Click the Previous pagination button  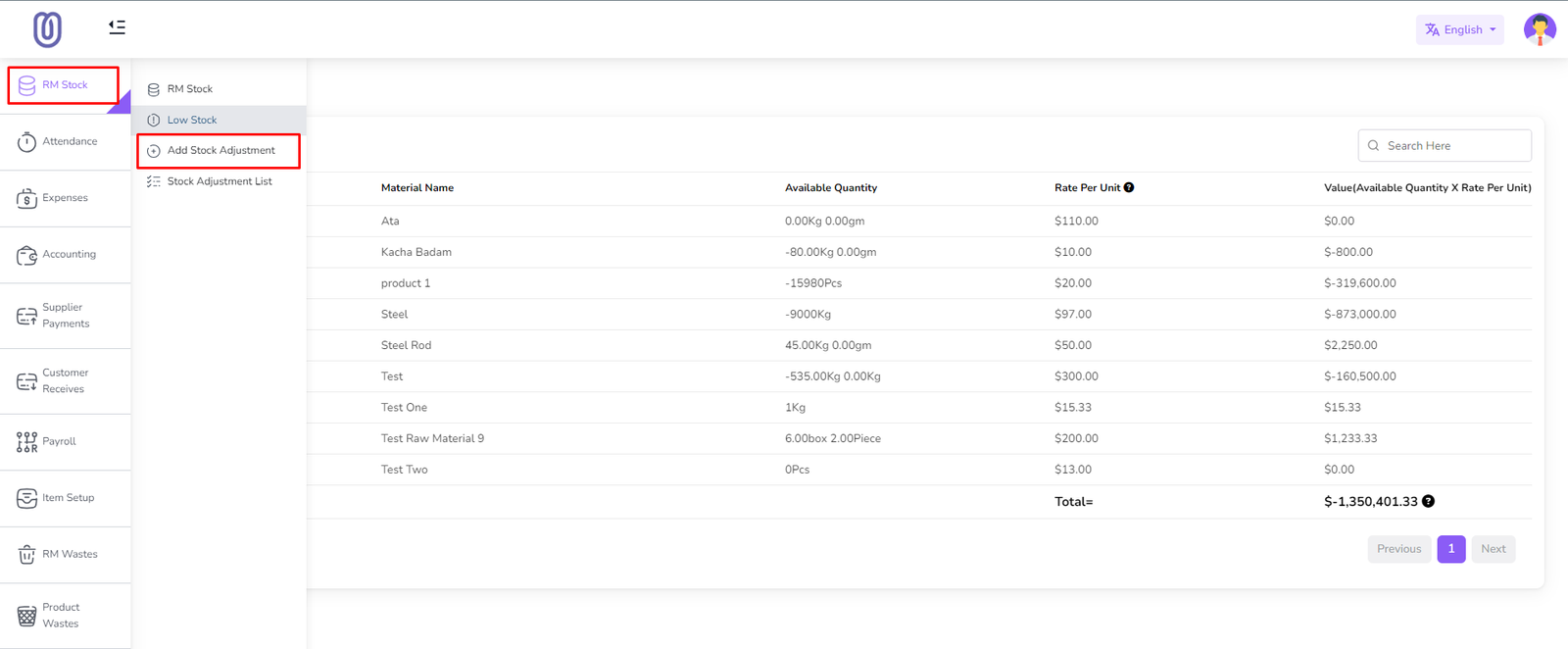[x=1398, y=549]
